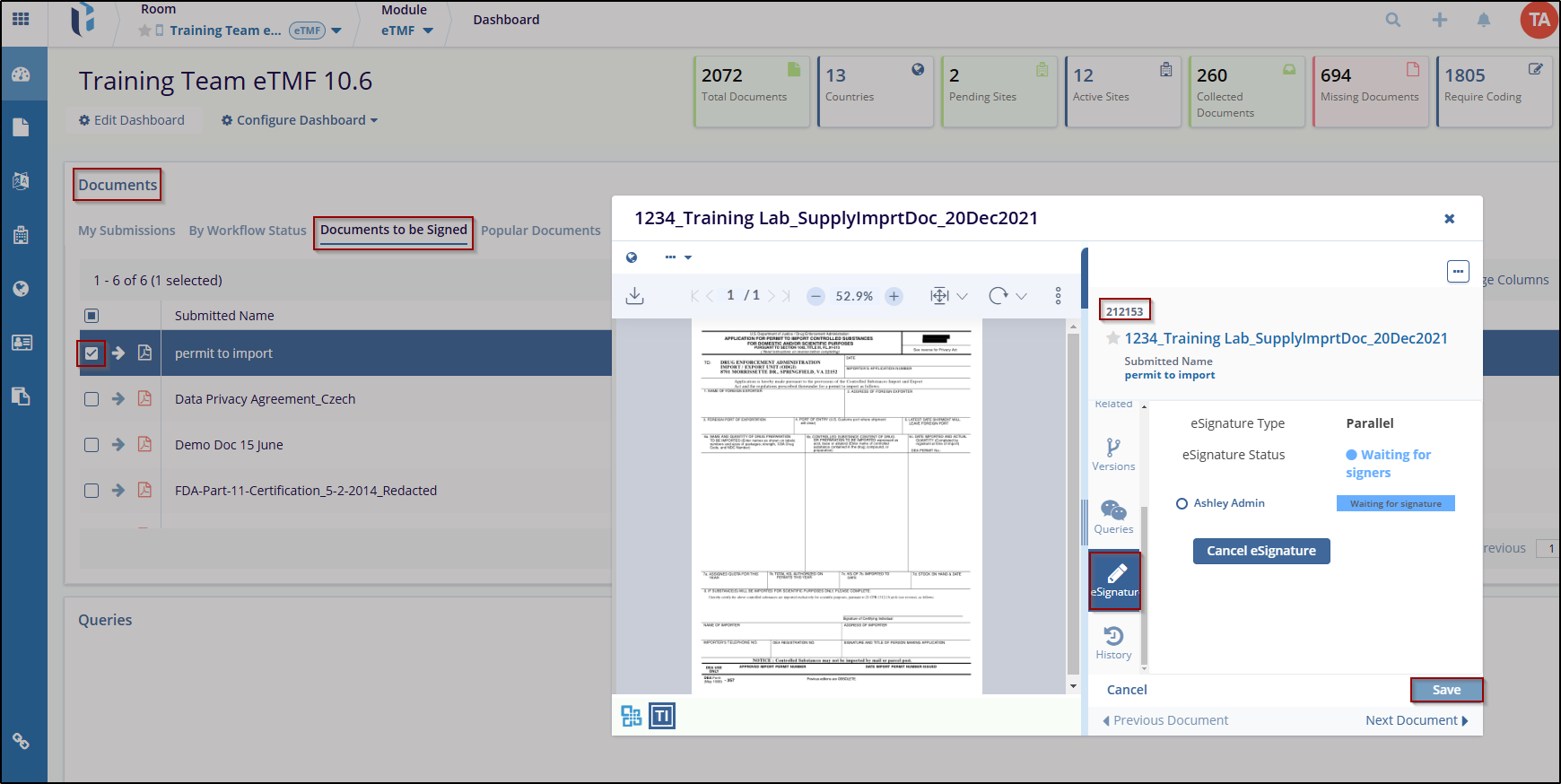The height and width of the screenshot is (784, 1561).
Task: Click the Cancel eSignature button
Action: (1260, 551)
